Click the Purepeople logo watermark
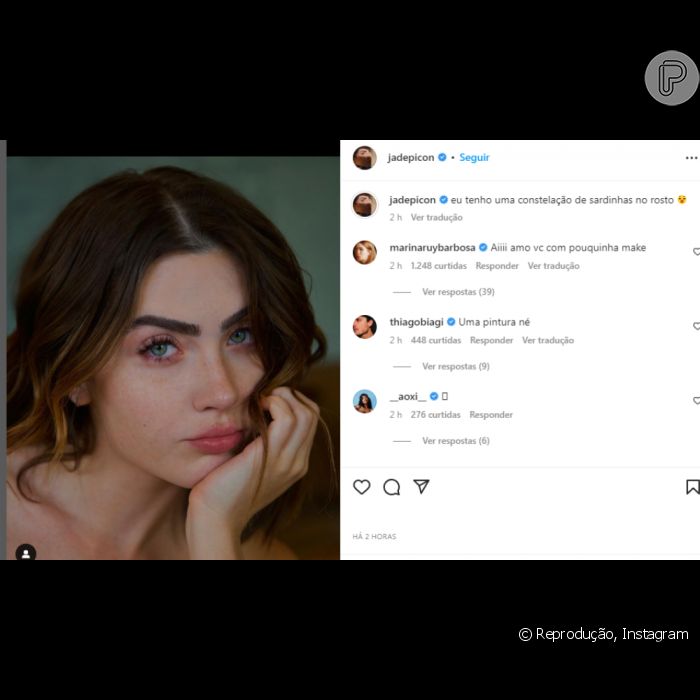This screenshot has width=700, height=700. pos(671,78)
